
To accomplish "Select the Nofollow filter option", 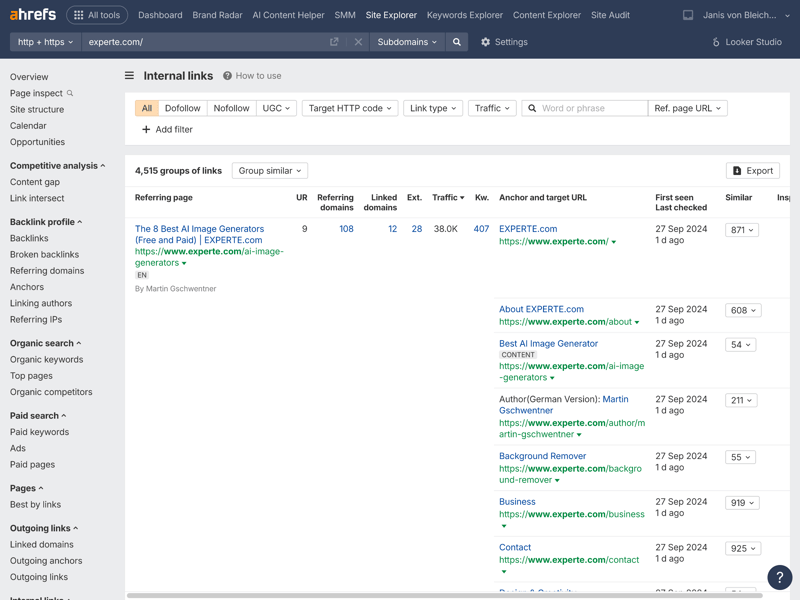I will [x=231, y=108].
